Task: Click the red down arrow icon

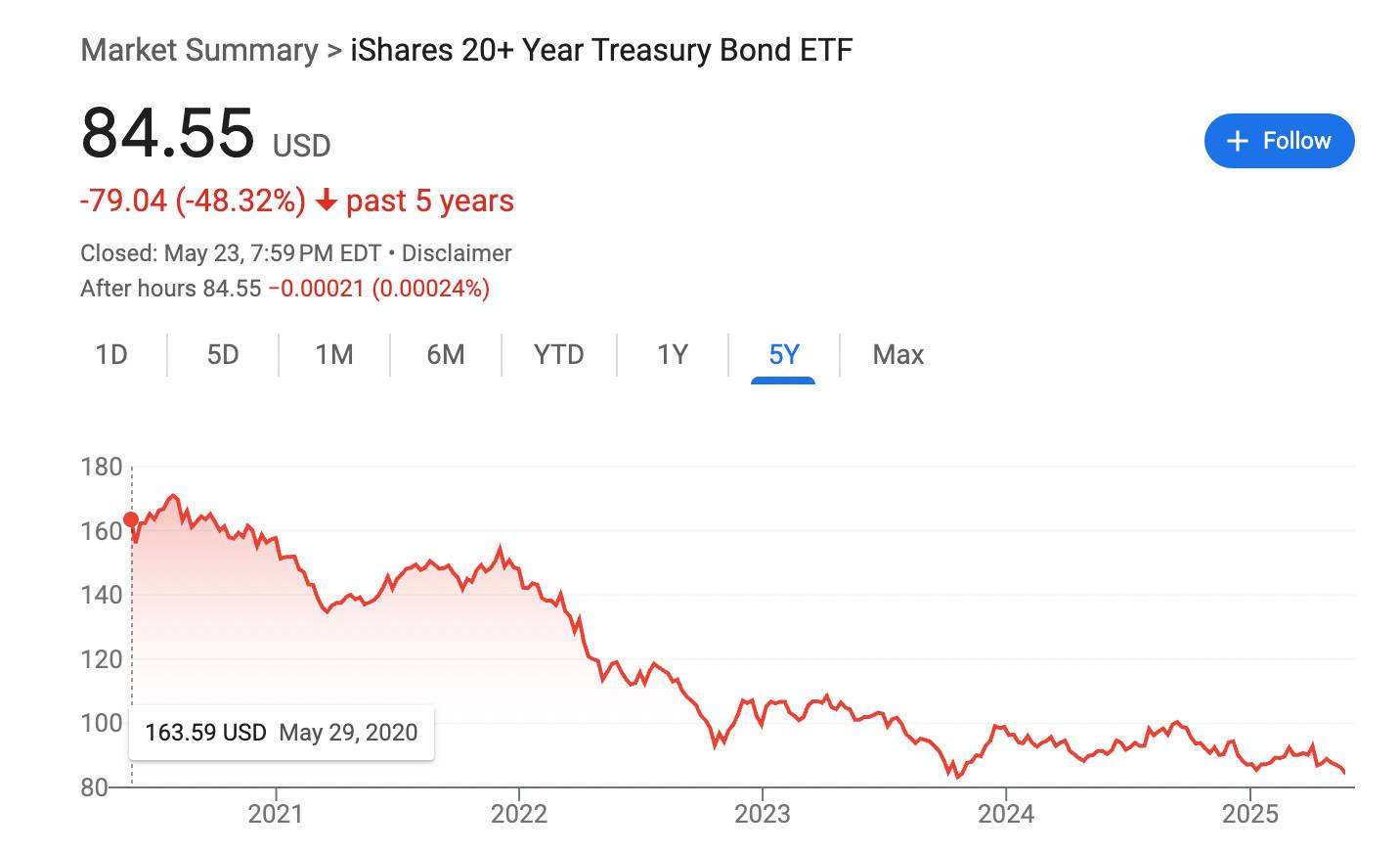Action: [x=327, y=202]
